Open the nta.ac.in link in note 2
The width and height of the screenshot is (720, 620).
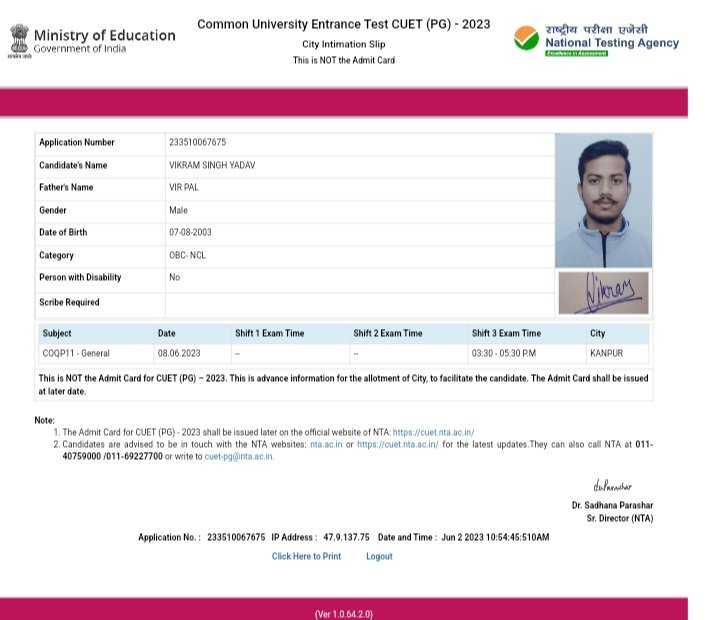(326, 444)
